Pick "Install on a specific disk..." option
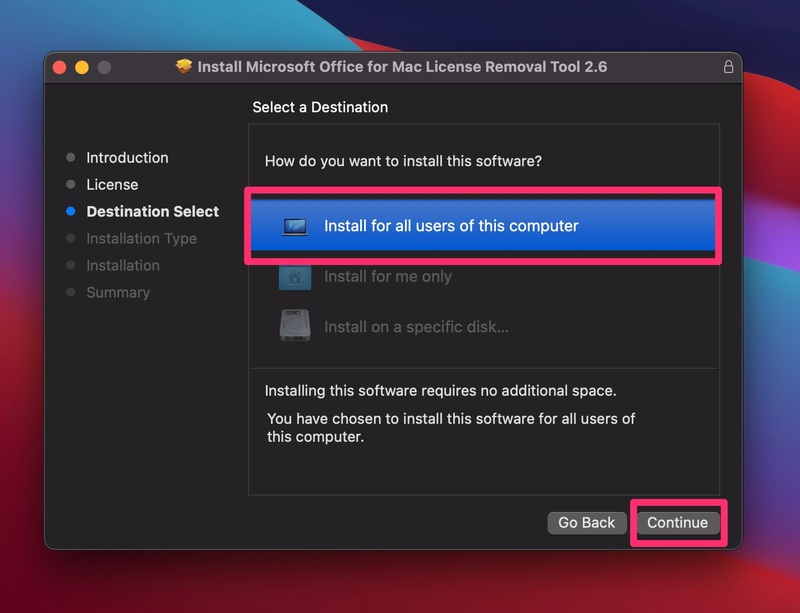The height and width of the screenshot is (613, 800). tap(416, 327)
